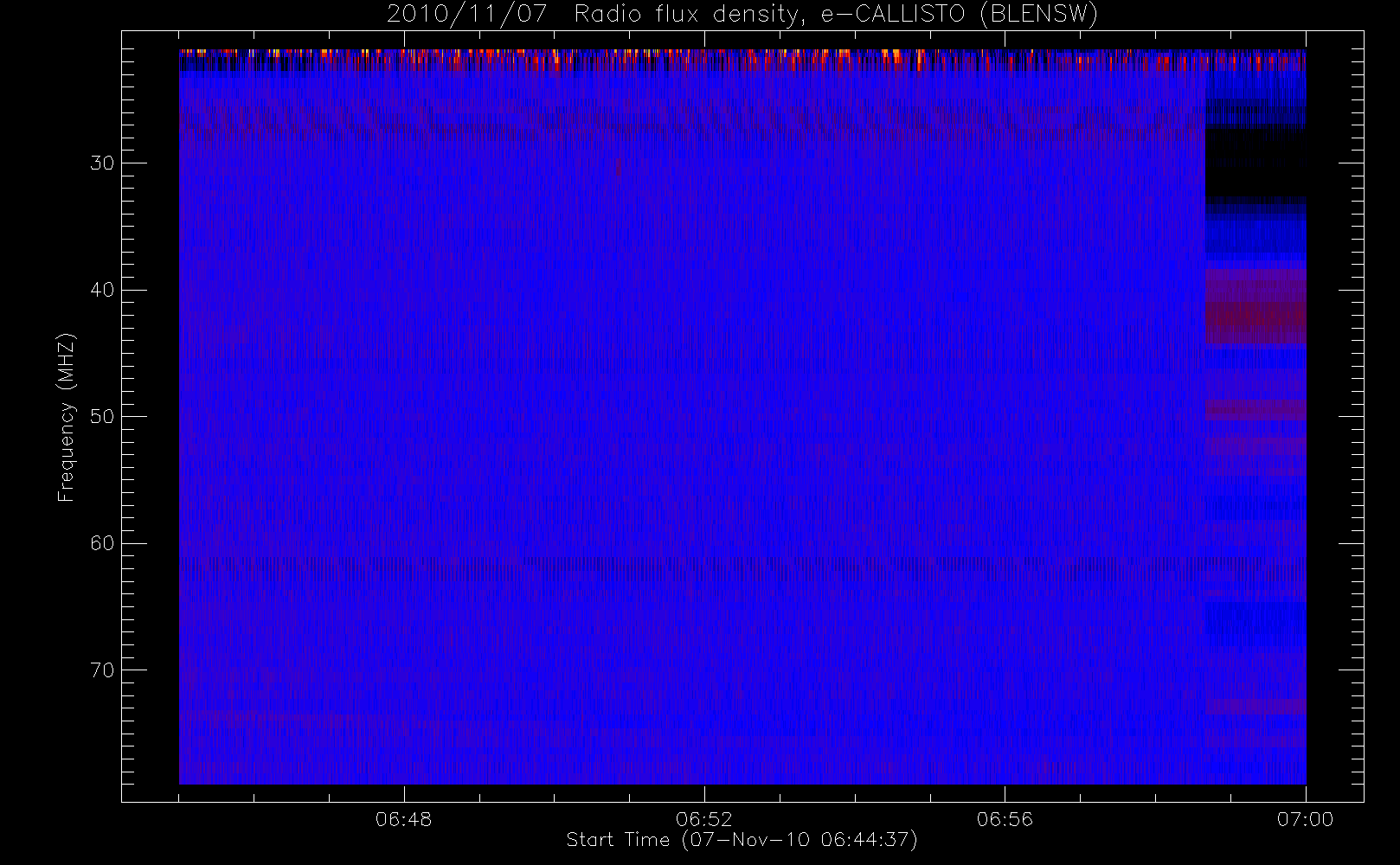Screen dimensions: 1400x865
Task: Click the 60 MHz frequency tick label
Action: click(x=102, y=543)
